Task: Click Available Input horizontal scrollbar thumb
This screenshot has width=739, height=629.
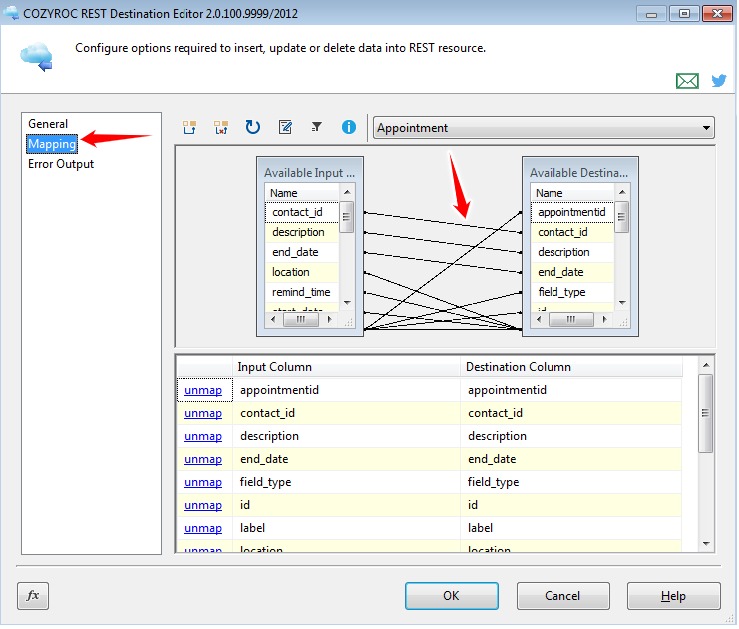Action: [301, 320]
